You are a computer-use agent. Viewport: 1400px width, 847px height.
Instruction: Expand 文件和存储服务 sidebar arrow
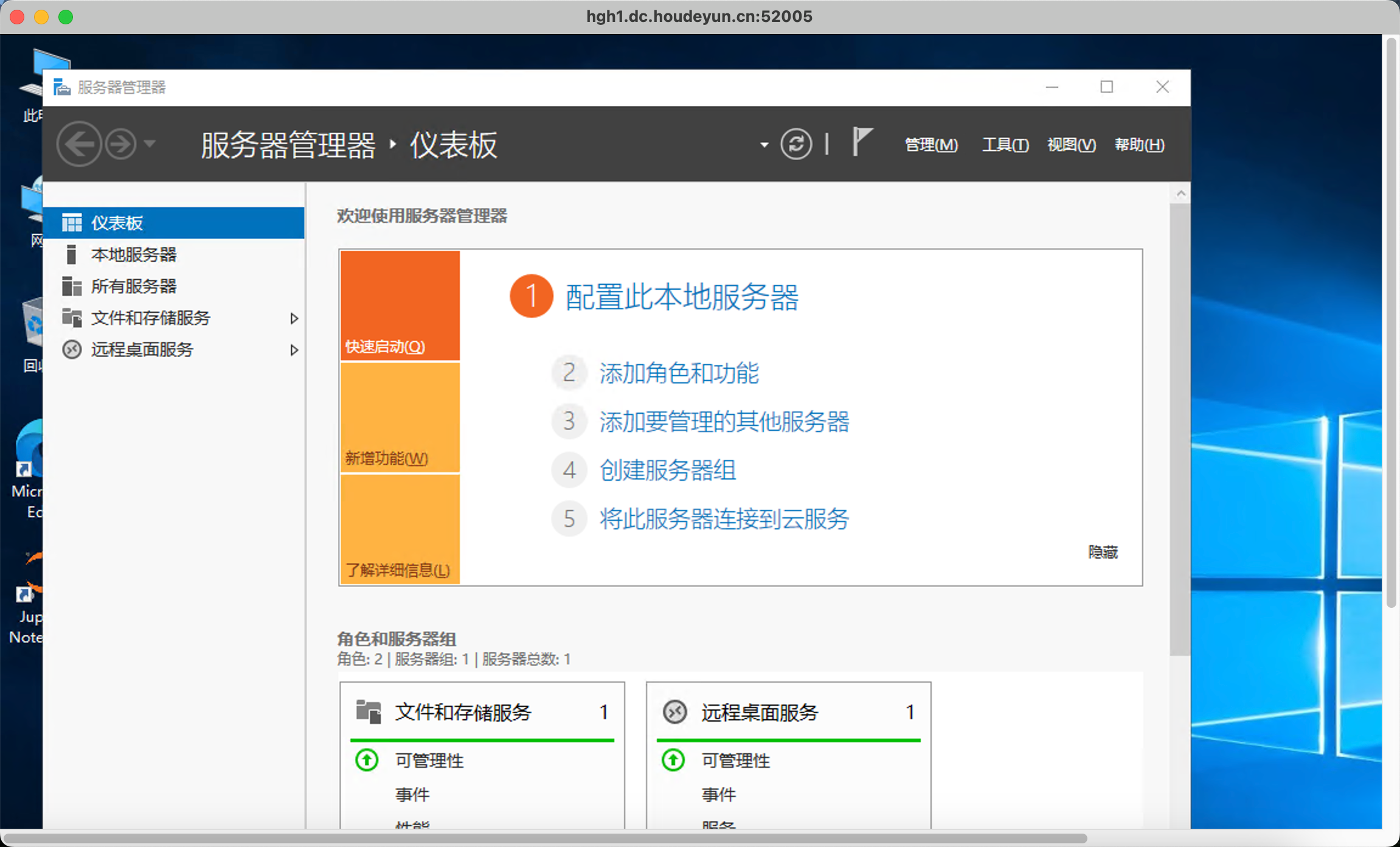pos(294,318)
